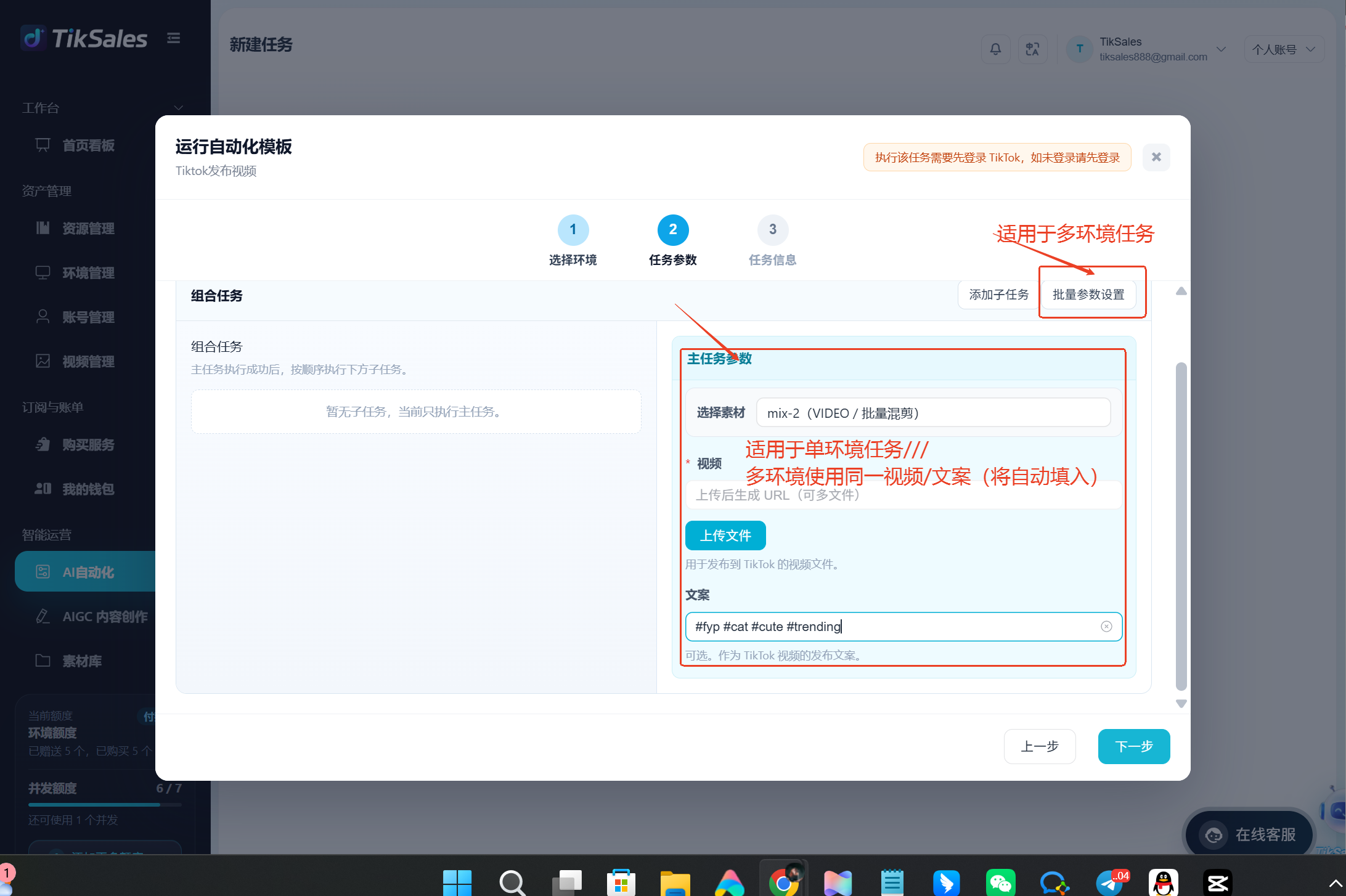Click the dialog's vertical scrollbar thumb

1181,526
